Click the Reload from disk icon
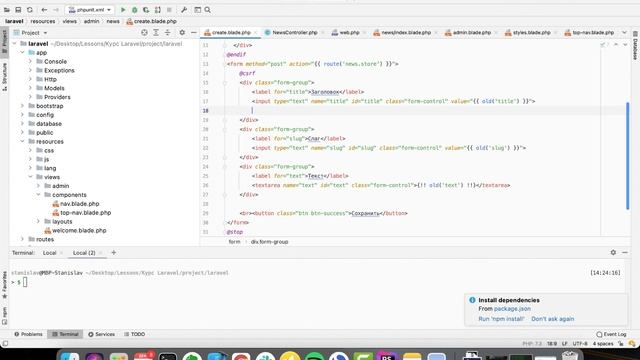Image resolution: width=640 pixels, height=360 pixels. [30, 10]
